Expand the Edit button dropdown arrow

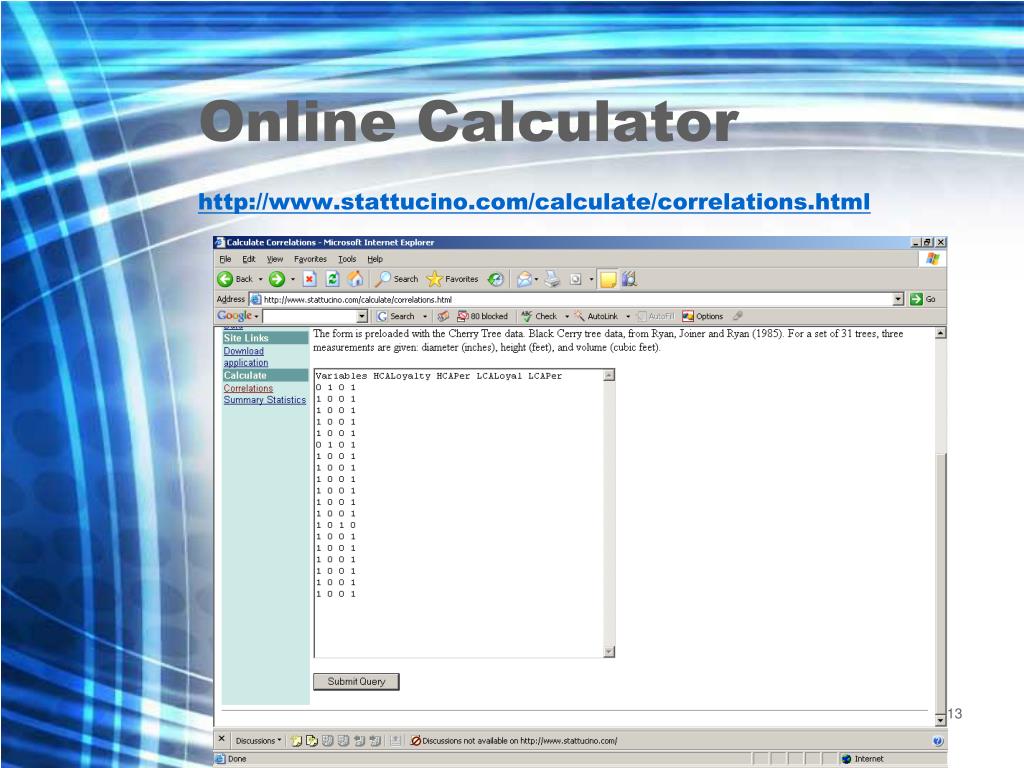coord(592,280)
